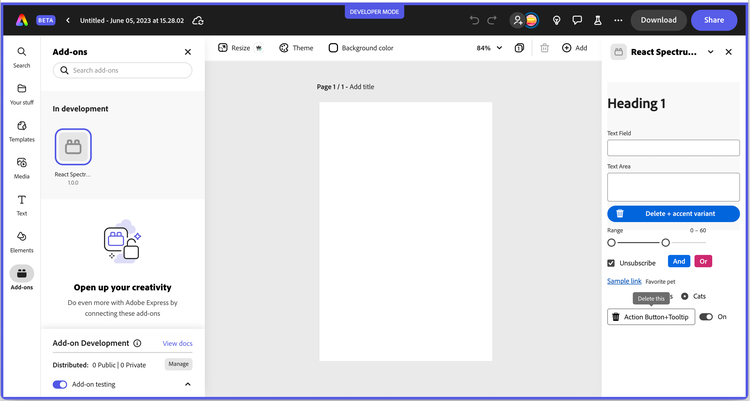Select the Cats radio button
Viewport: 750px width, 401px height.
[x=684, y=296]
